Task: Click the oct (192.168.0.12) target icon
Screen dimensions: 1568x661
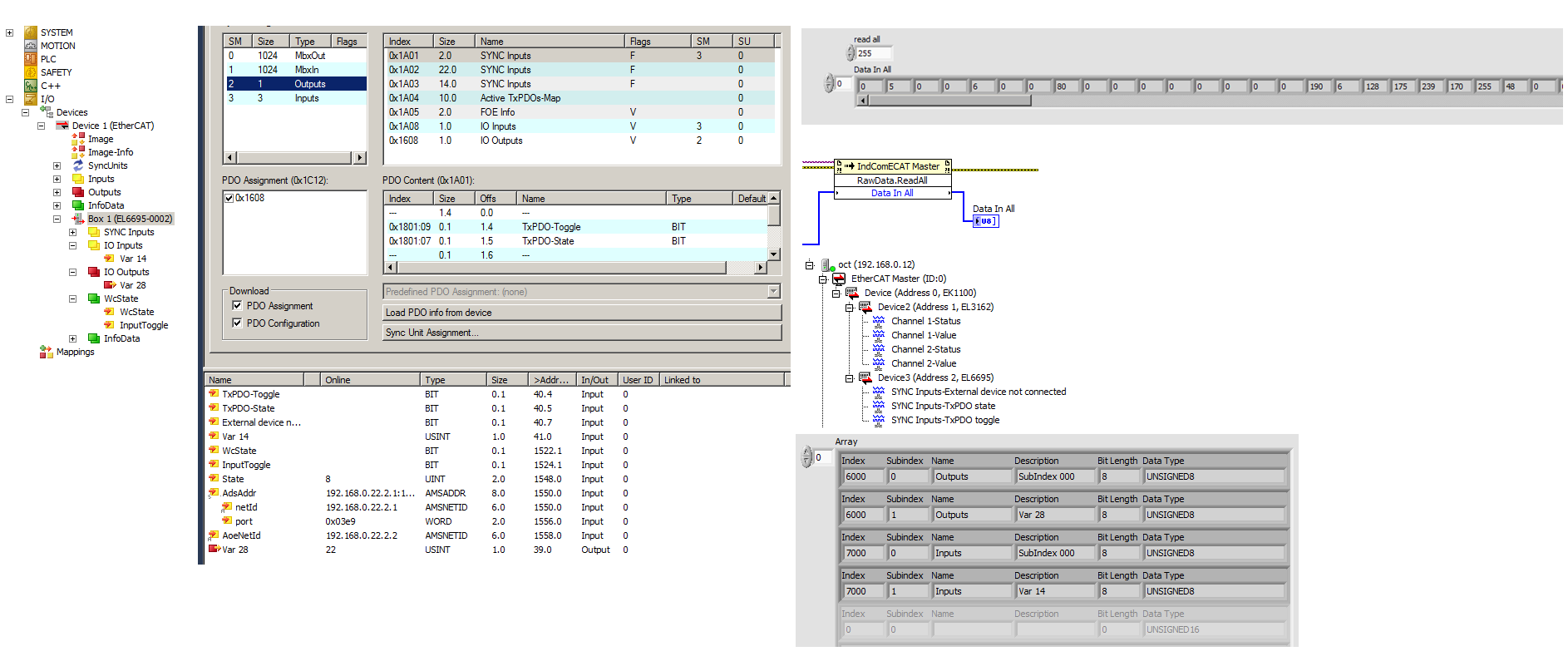Action: pos(827,264)
